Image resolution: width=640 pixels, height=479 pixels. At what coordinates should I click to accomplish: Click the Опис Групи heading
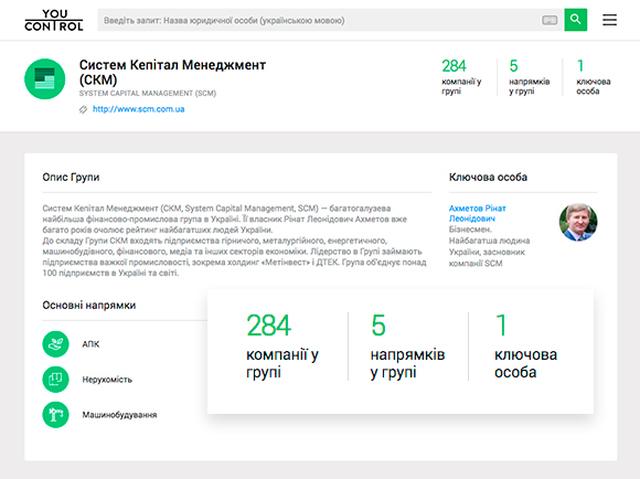(71, 177)
